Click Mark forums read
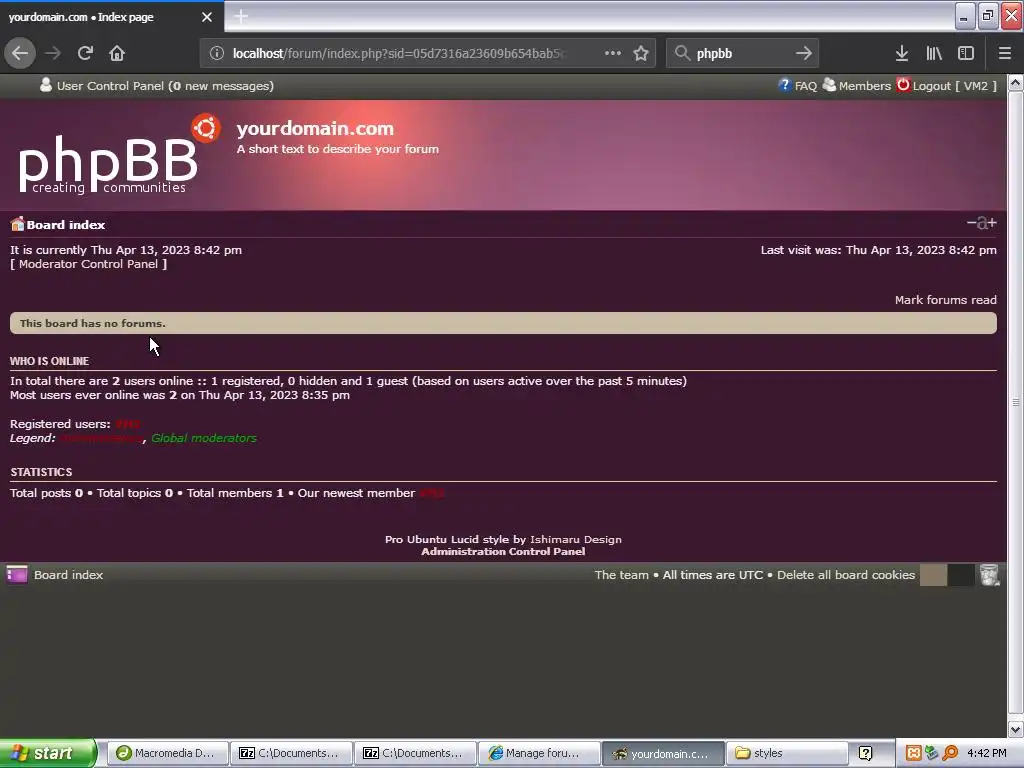Image resolution: width=1024 pixels, height=768 pixels. coord(946,300)
